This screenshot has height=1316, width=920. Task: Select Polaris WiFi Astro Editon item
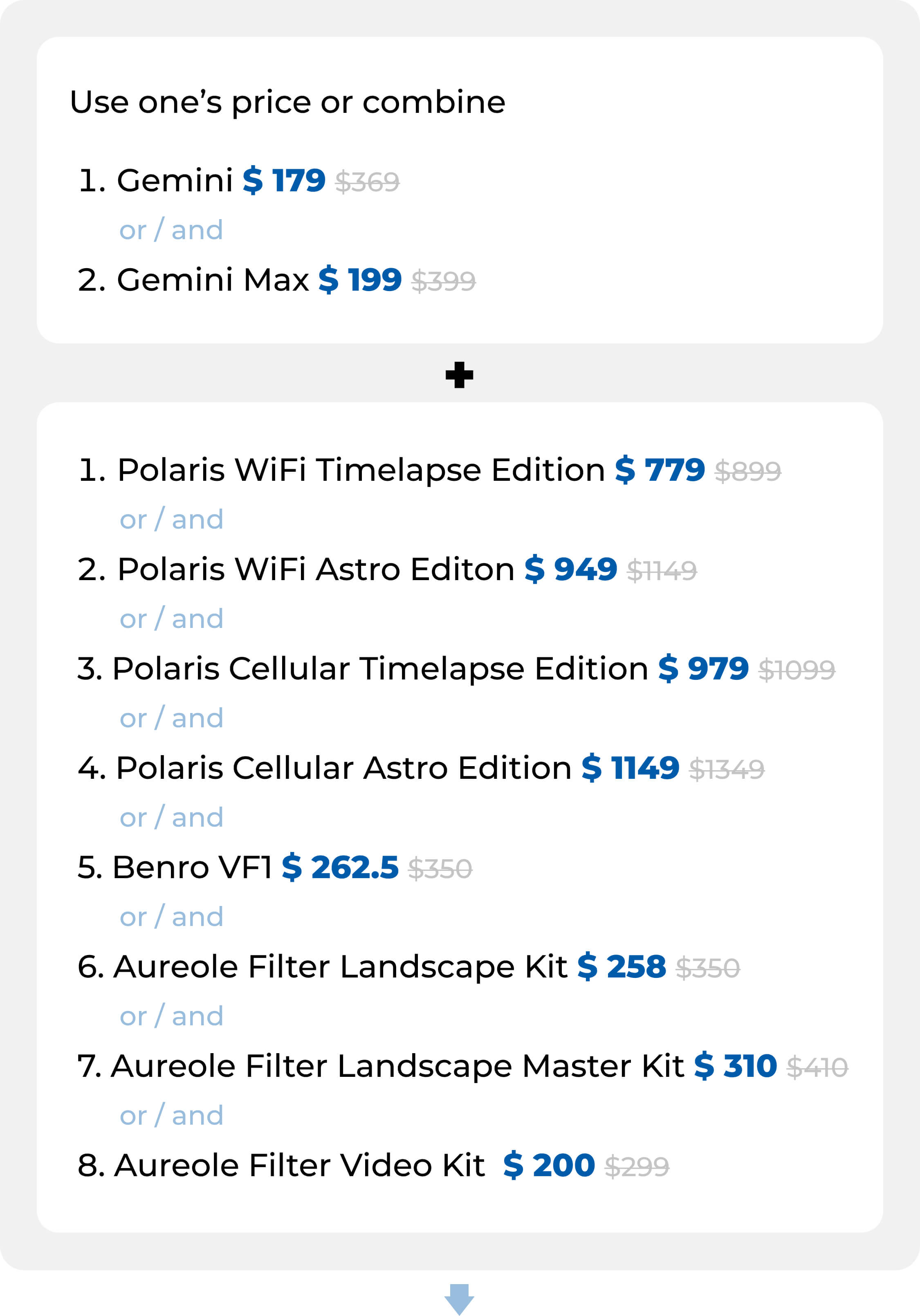(315, 570)
